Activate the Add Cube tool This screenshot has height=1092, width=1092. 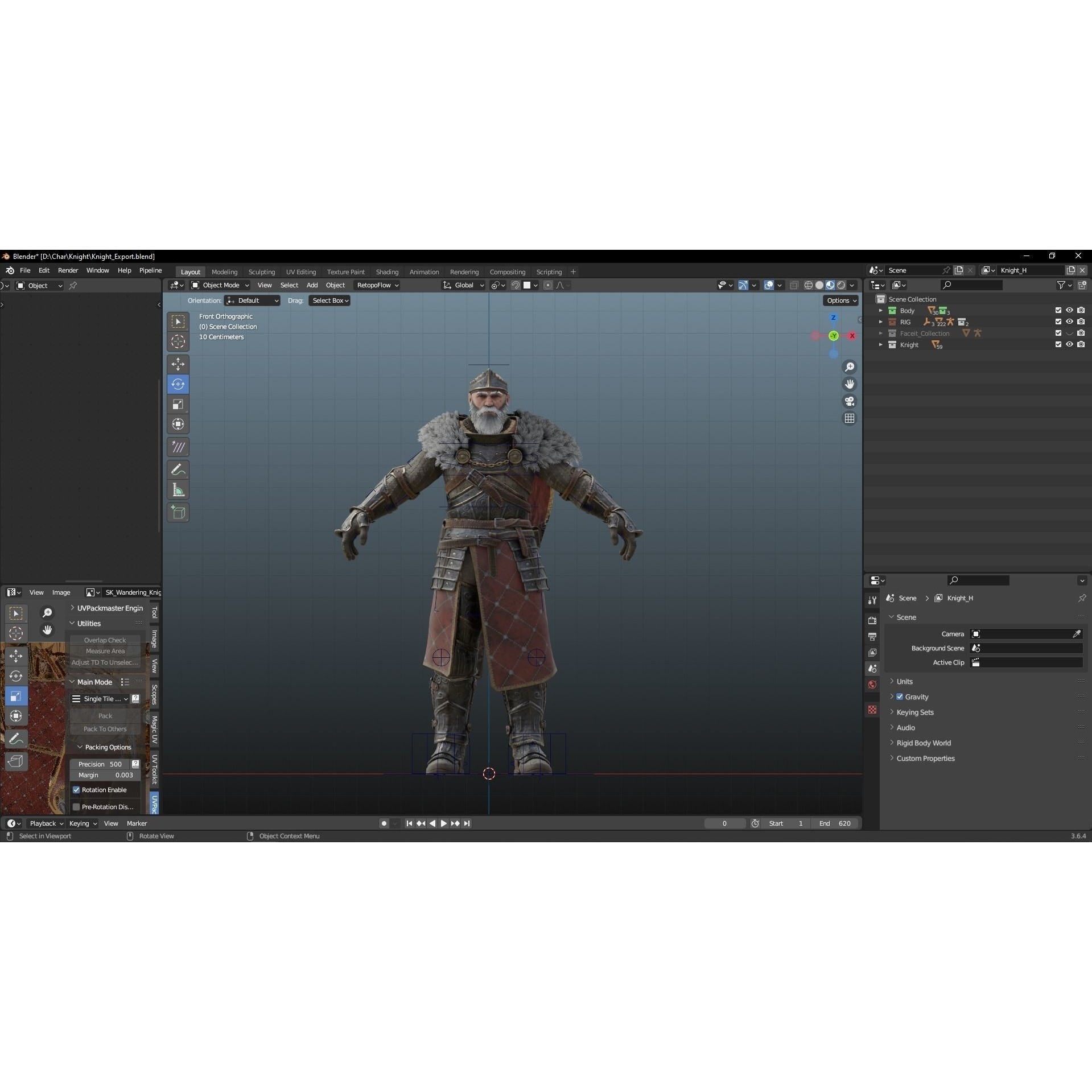coord(178,513)
